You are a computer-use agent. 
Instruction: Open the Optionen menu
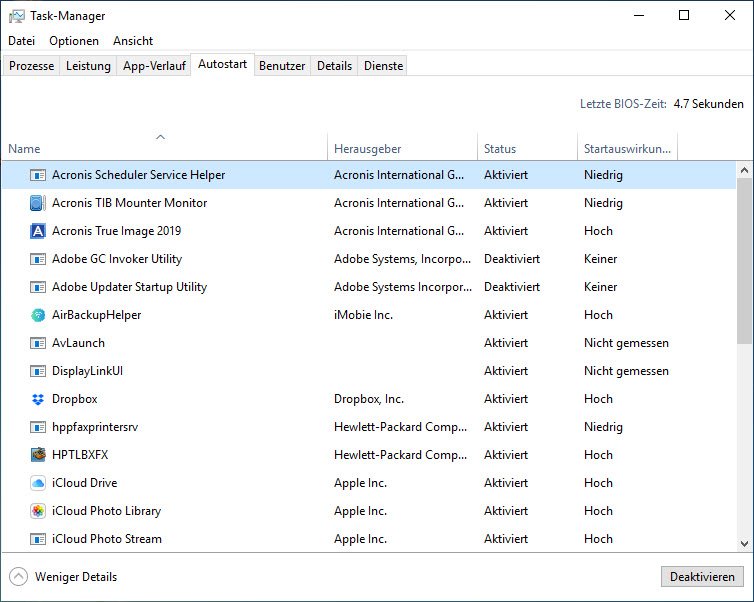click(x=74, y=41)
